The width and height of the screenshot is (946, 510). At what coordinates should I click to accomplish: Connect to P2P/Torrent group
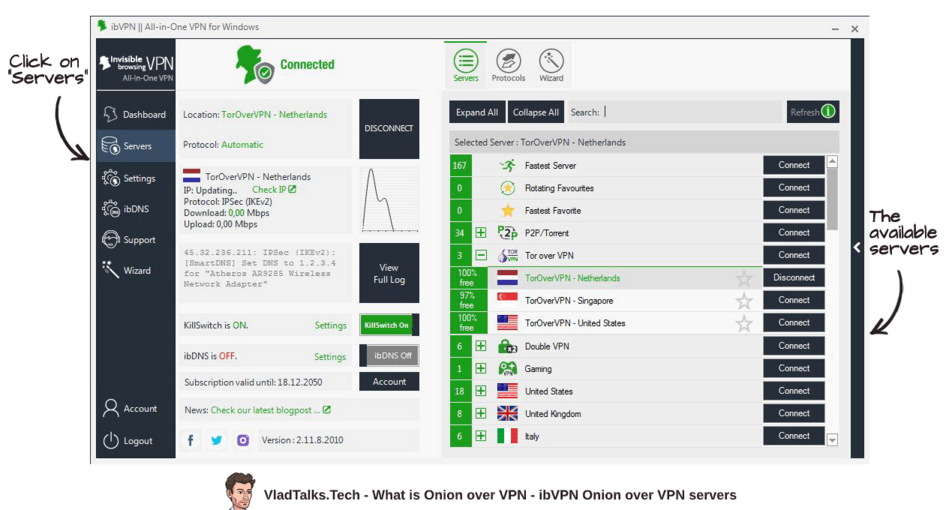(793, 232)
